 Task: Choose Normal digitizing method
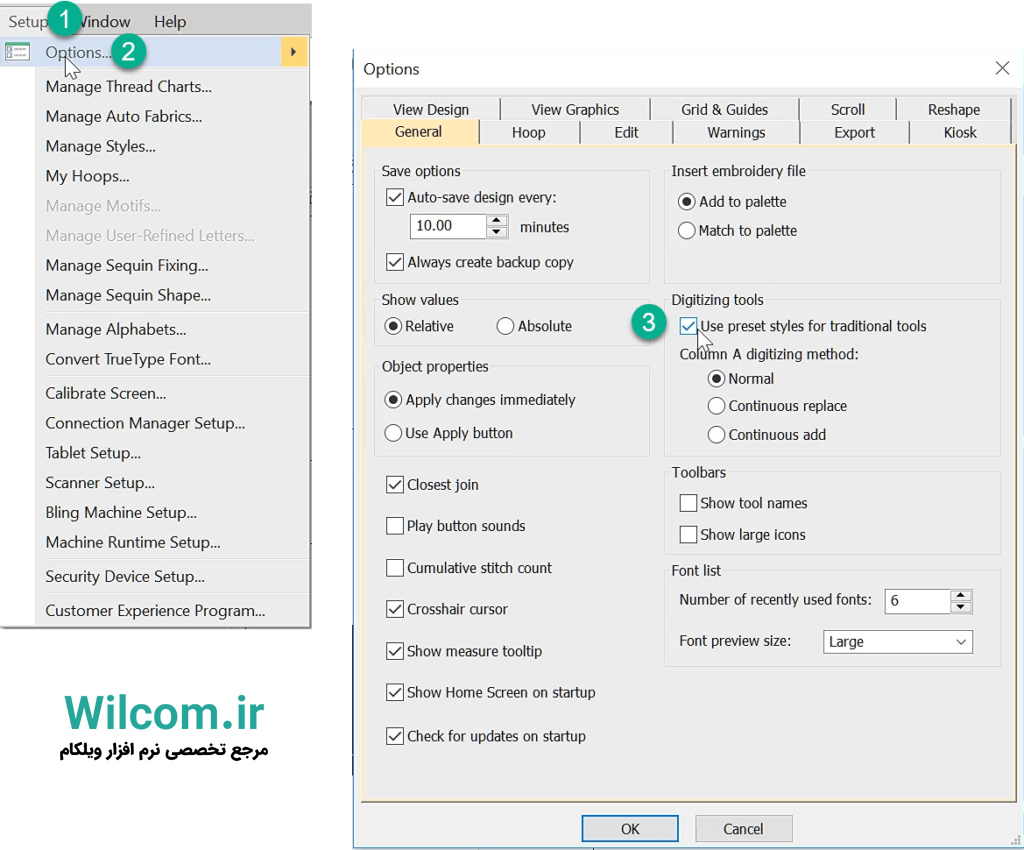click(x=716, y=379)
